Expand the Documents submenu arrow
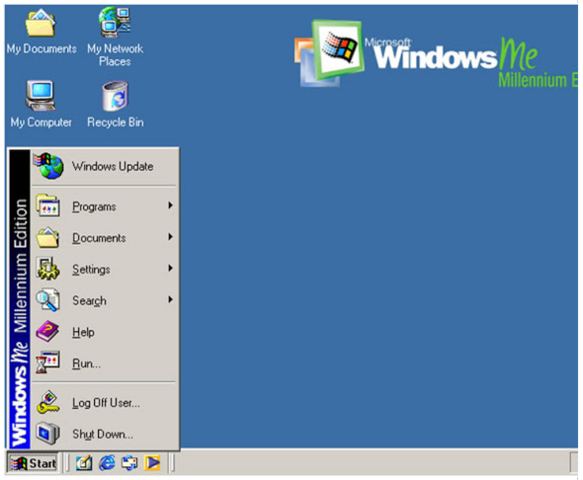Image resolution: width=583 pixels, height=480 pixels. (x=170, y=237)
